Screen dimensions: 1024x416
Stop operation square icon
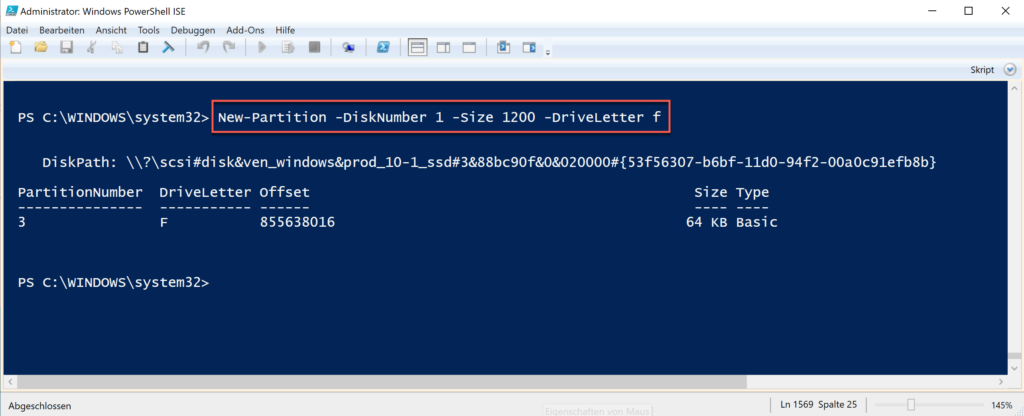[314, 47]
